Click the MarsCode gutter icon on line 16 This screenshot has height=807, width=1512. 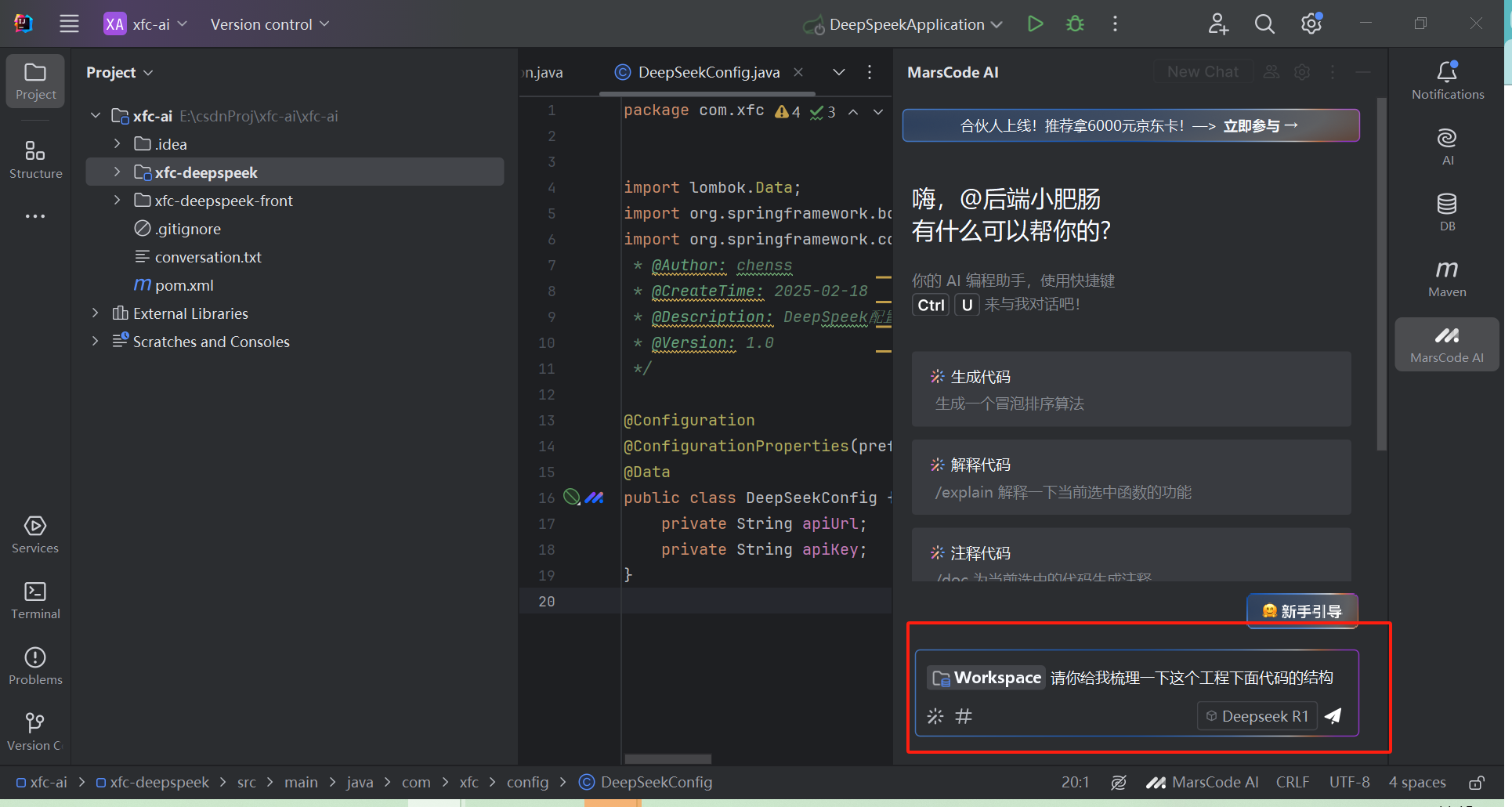tap(595, 497)
